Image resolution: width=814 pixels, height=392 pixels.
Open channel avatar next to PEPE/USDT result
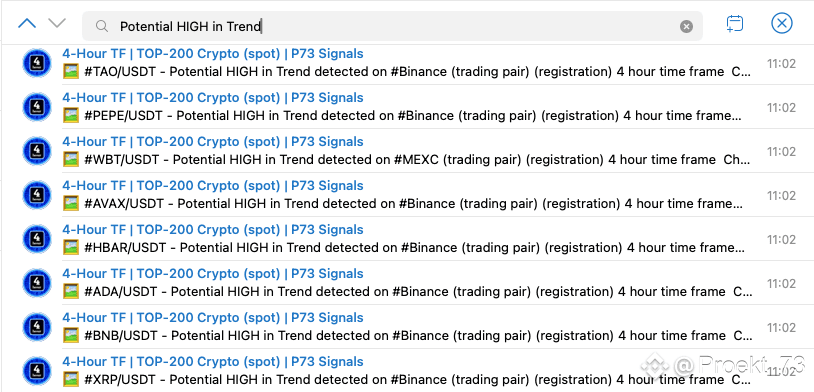click(37, 107)
